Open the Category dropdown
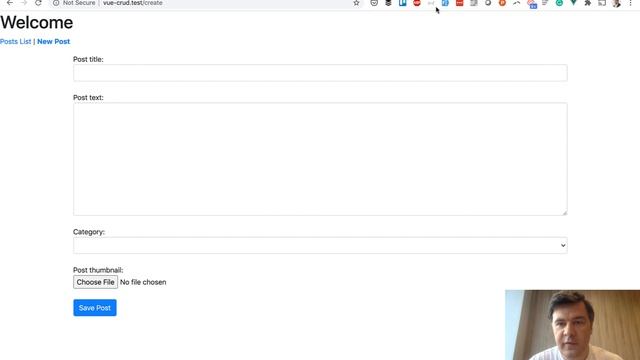 (320, 245)
